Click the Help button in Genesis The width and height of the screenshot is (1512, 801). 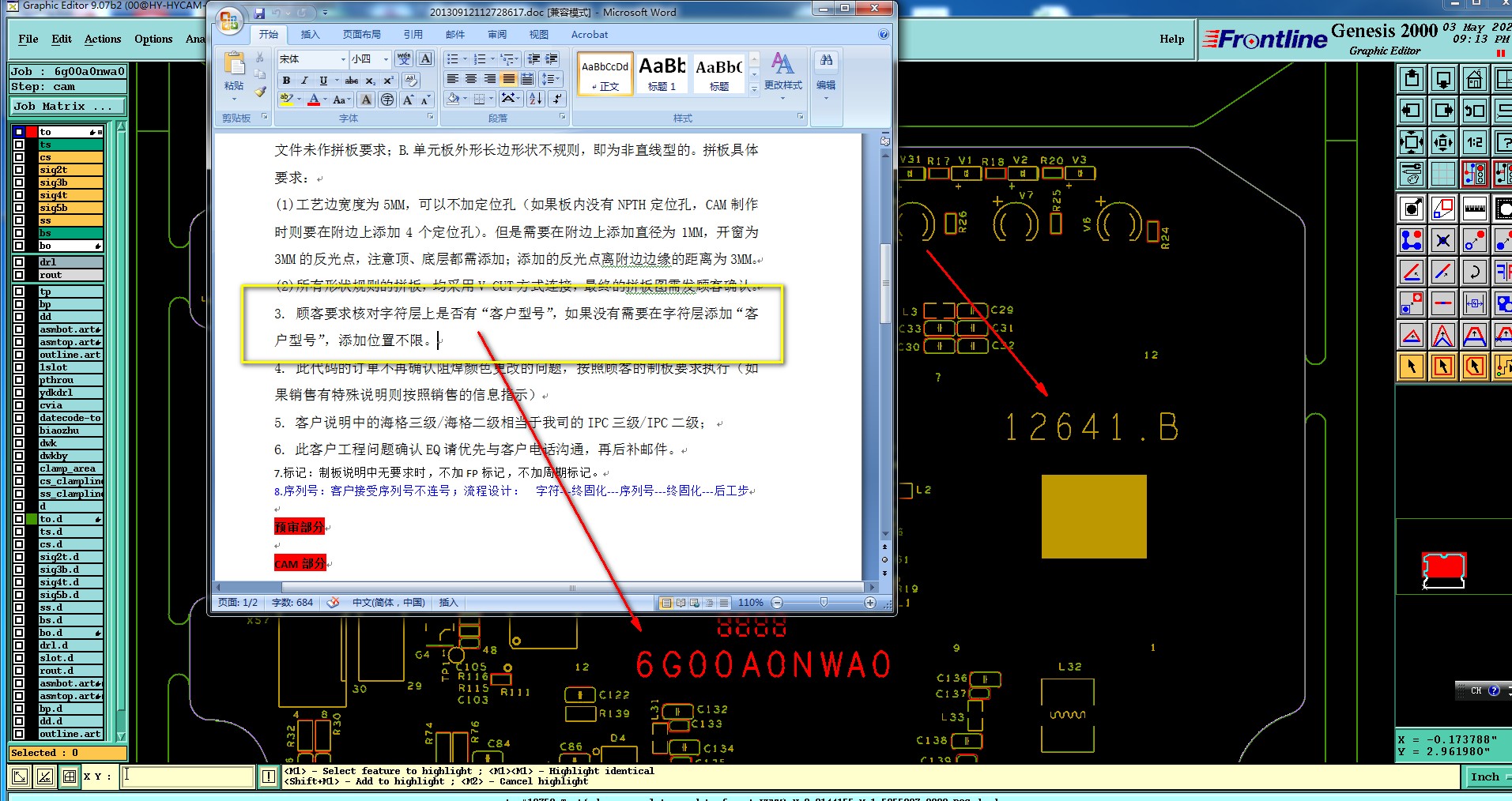coord(1172,39)
